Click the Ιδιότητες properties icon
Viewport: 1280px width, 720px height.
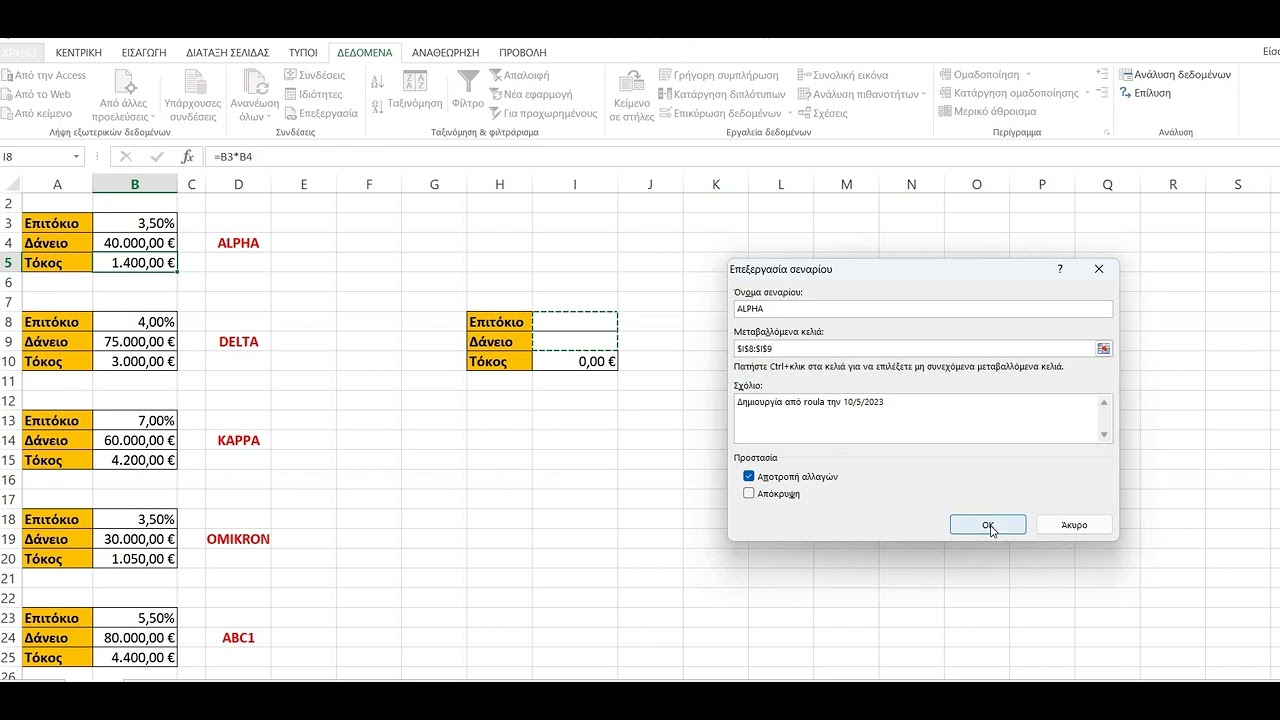pyautogui.click(x=291, y=94)
